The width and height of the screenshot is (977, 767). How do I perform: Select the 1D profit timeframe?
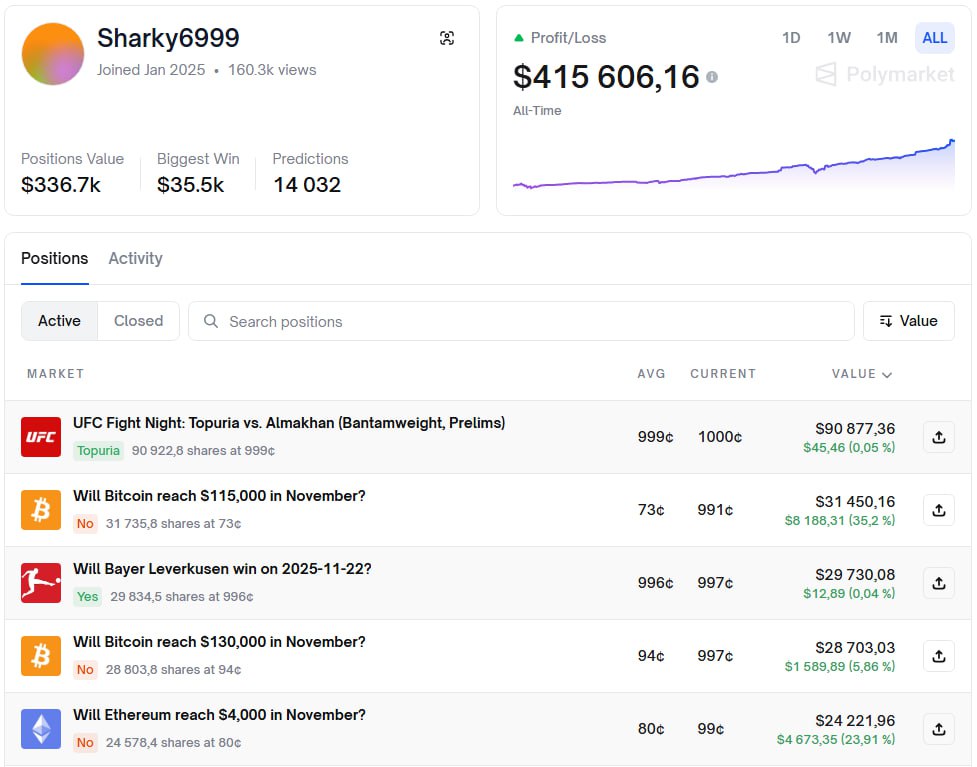tap(791, 38)
